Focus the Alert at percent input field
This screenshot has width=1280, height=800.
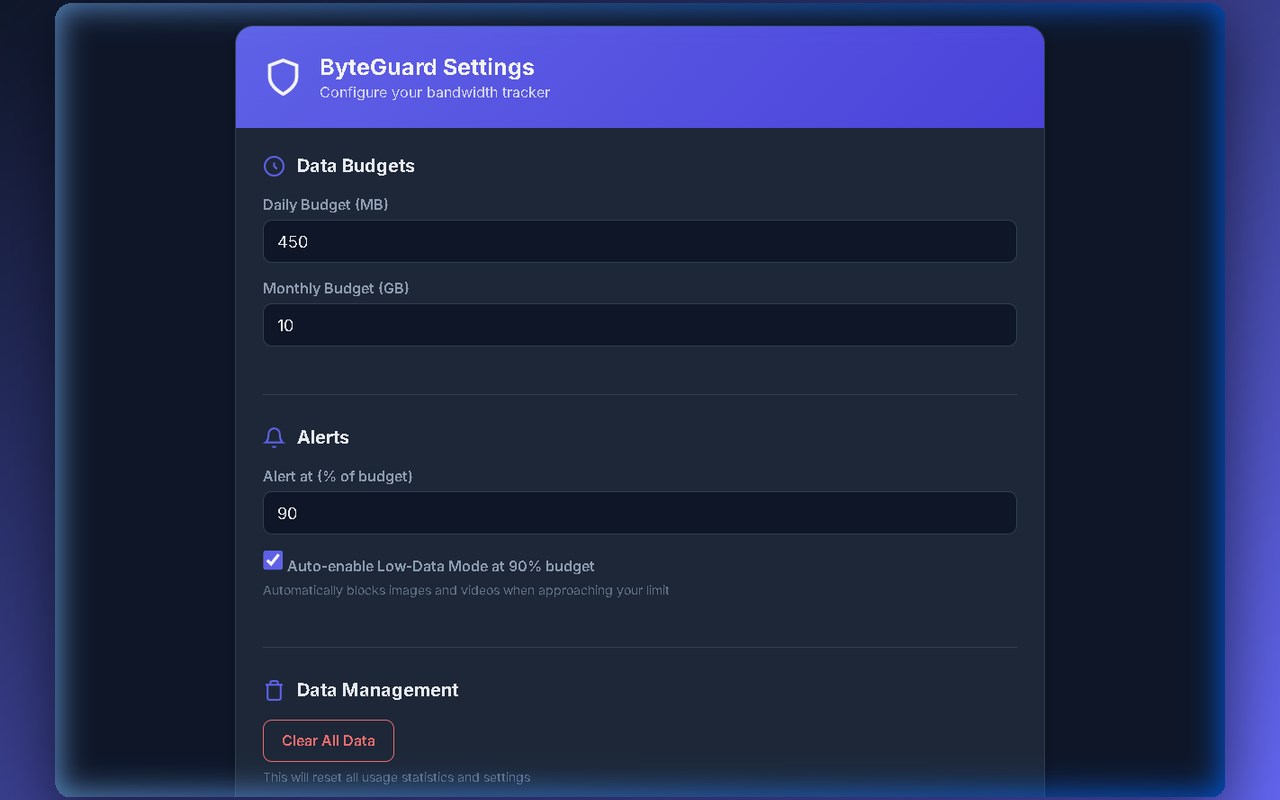pos(640,513)
